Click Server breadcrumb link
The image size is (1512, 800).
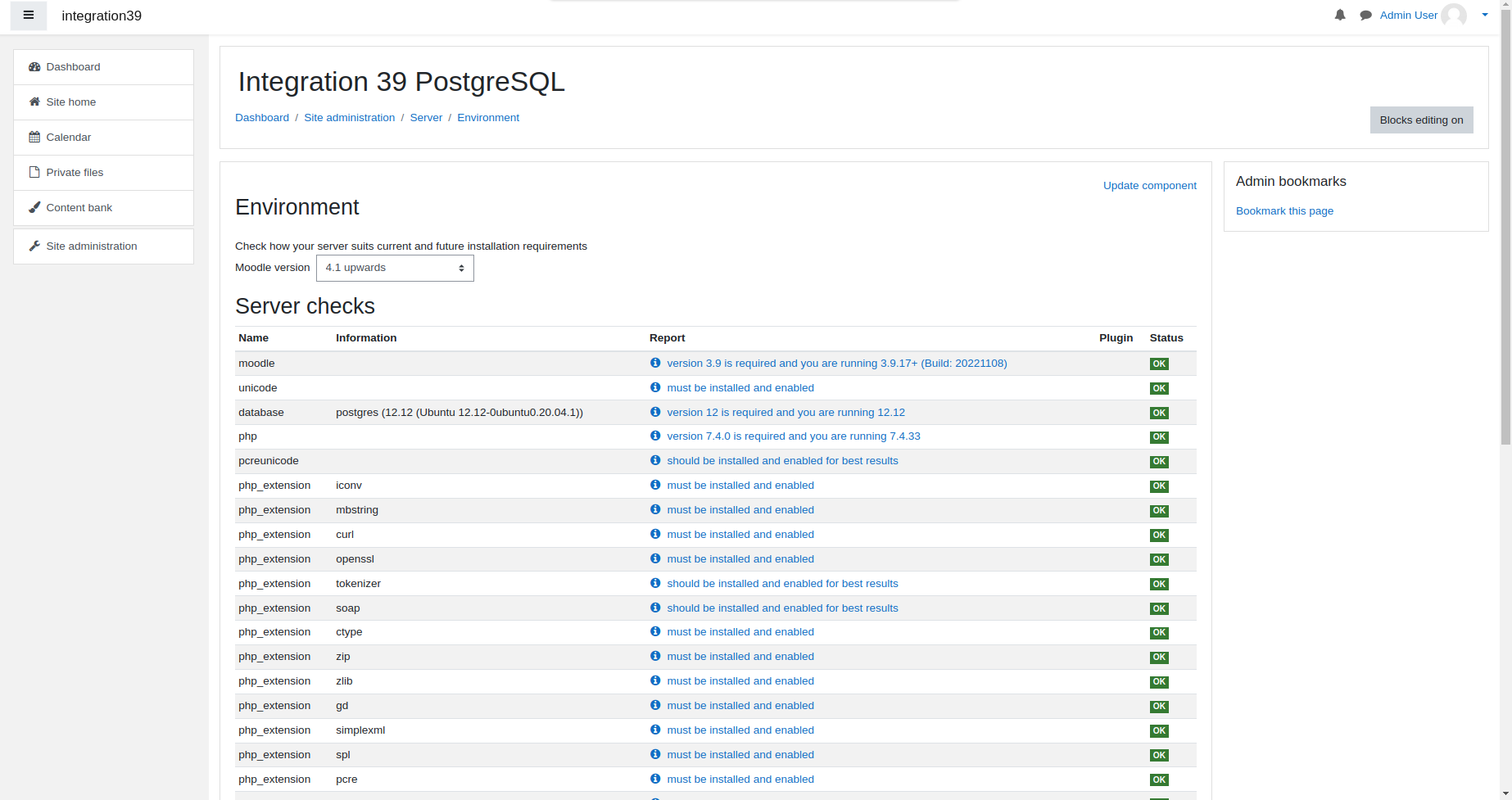426,118
